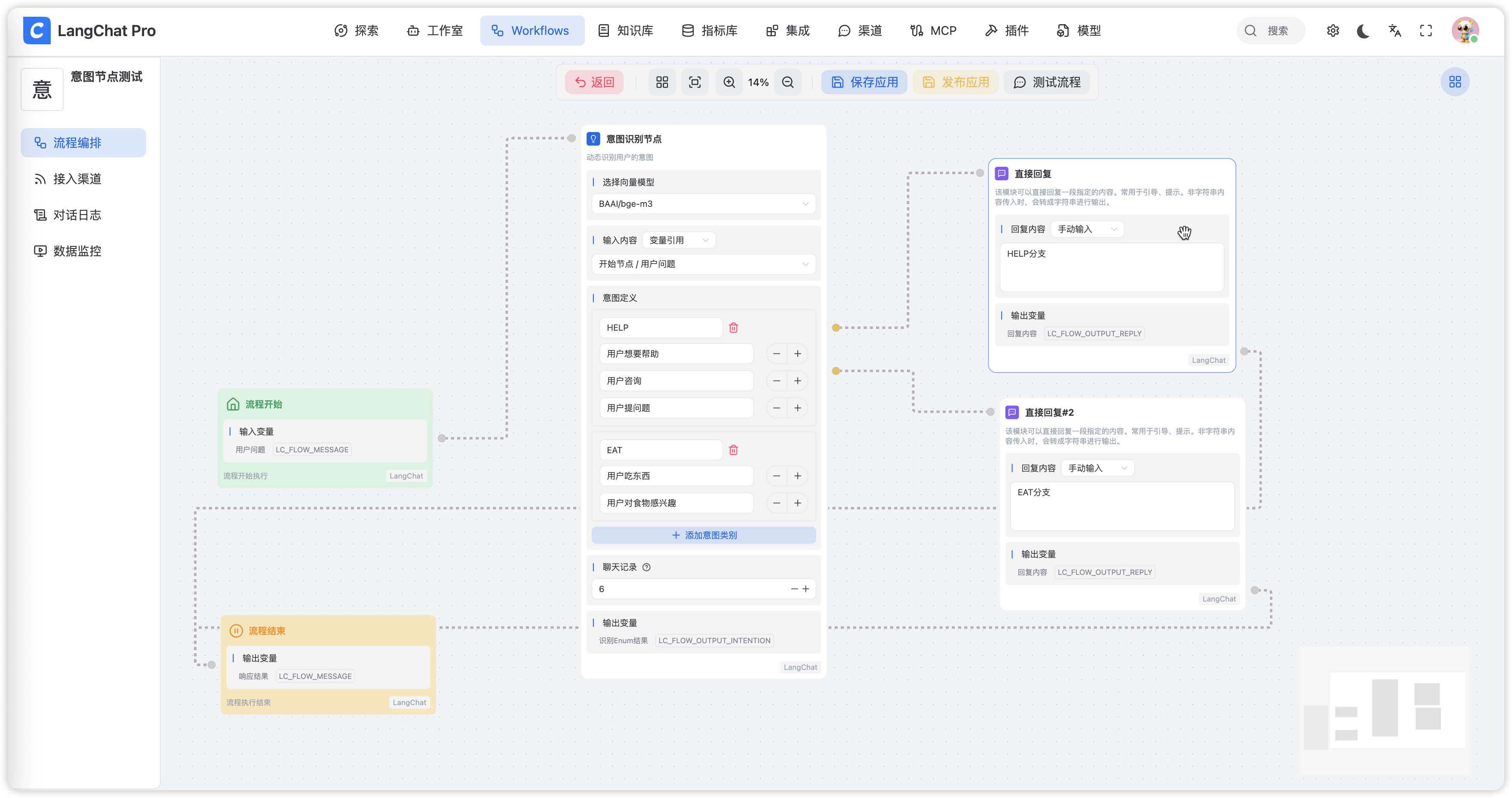The height and width of the screenshot is (798, 1512).
Task: Delete the HELP intent with trash icon
Action: [x=734, y=328]
